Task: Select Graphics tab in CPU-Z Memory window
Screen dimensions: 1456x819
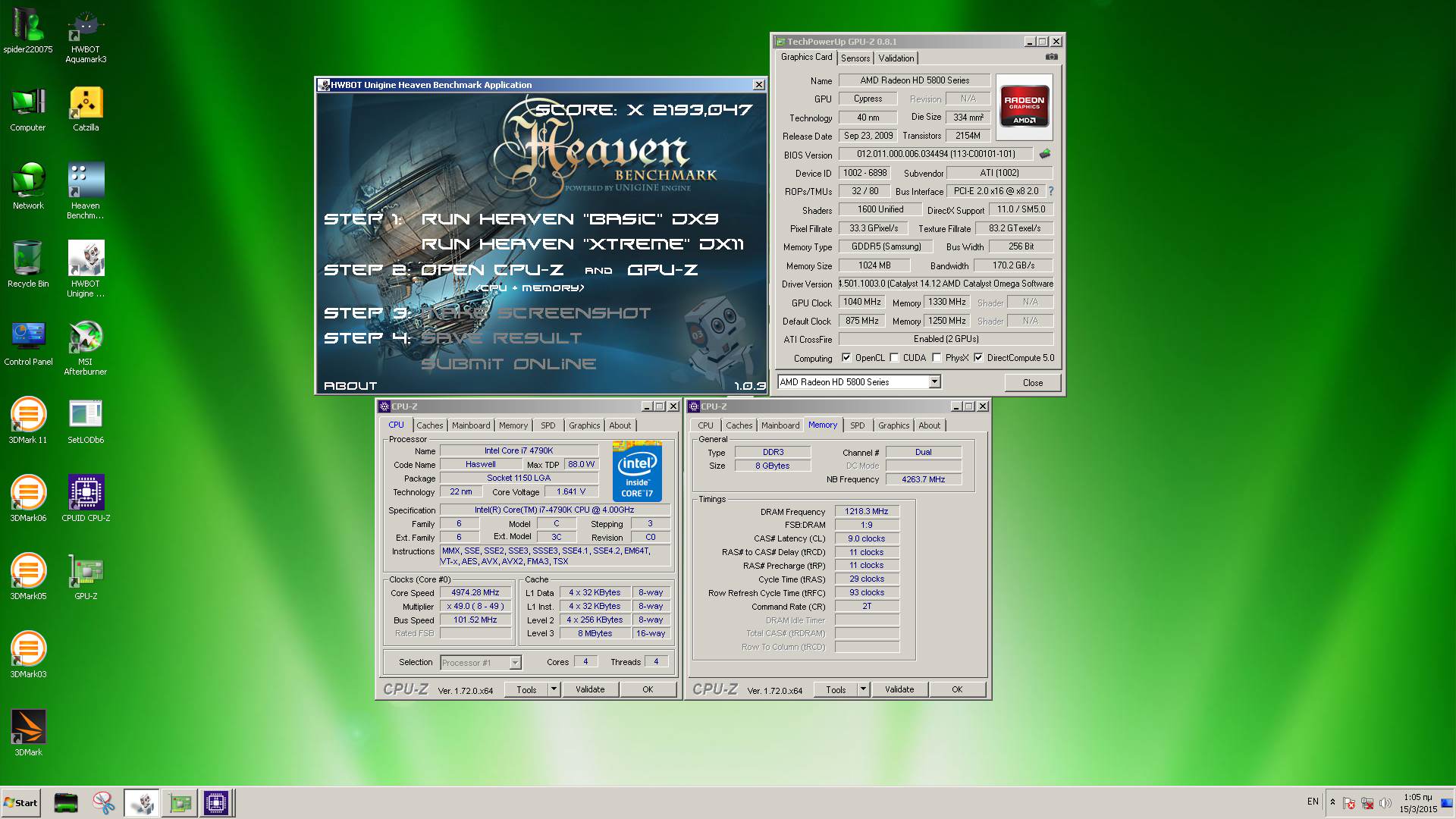Action: click(894, 425)
